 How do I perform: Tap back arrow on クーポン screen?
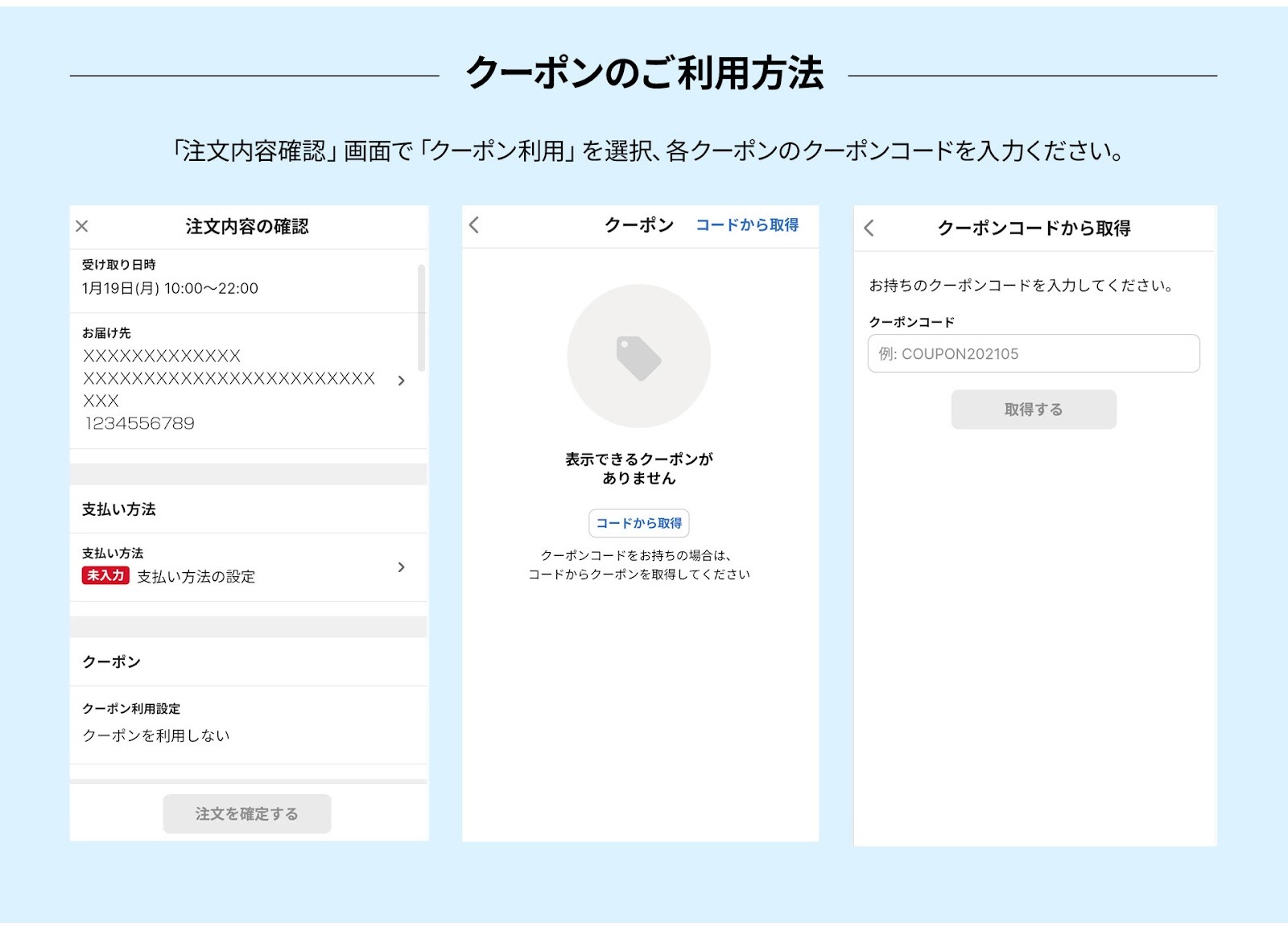pos(474,225)
